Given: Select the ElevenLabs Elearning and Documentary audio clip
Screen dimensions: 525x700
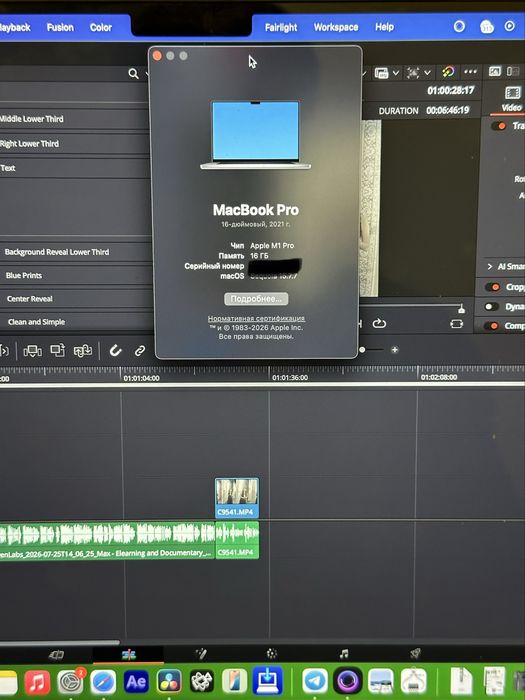Looking at the screenshot, I should [107, 540].
